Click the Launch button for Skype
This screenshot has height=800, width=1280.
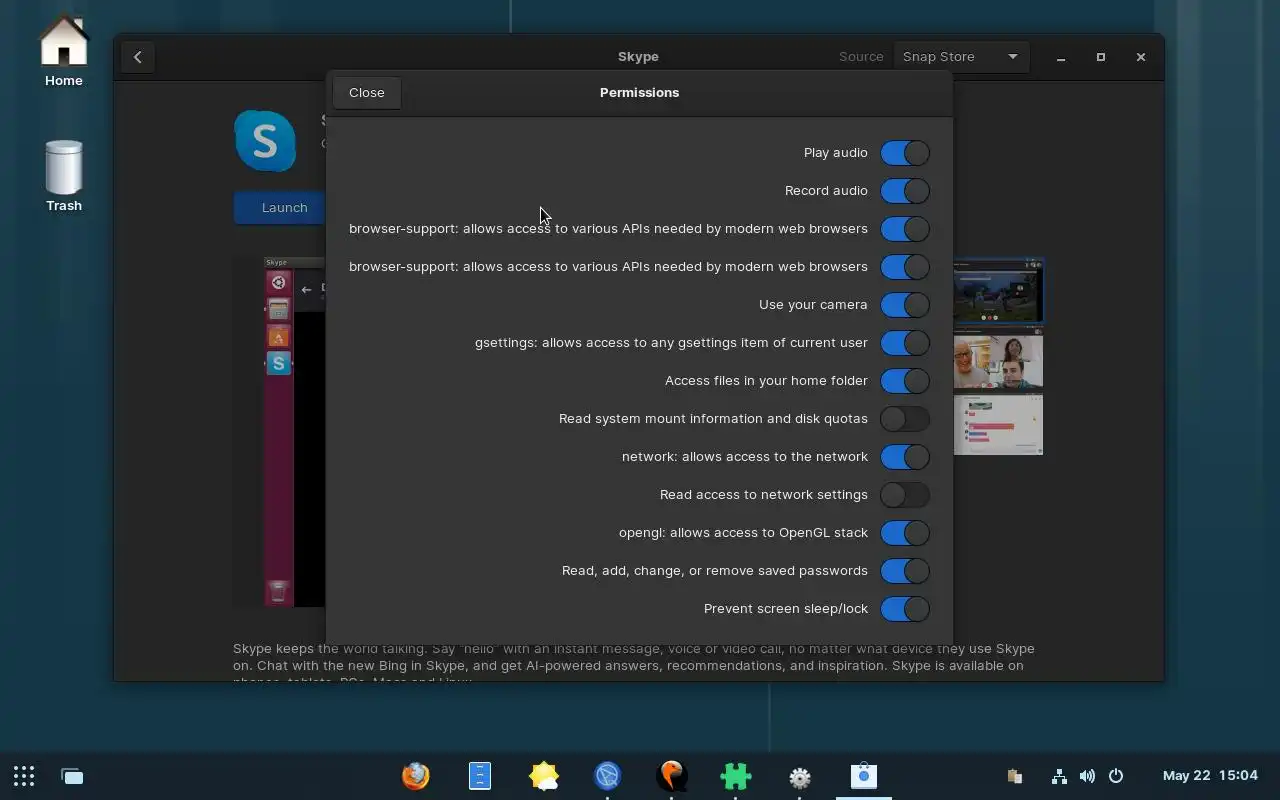[280, 207]
